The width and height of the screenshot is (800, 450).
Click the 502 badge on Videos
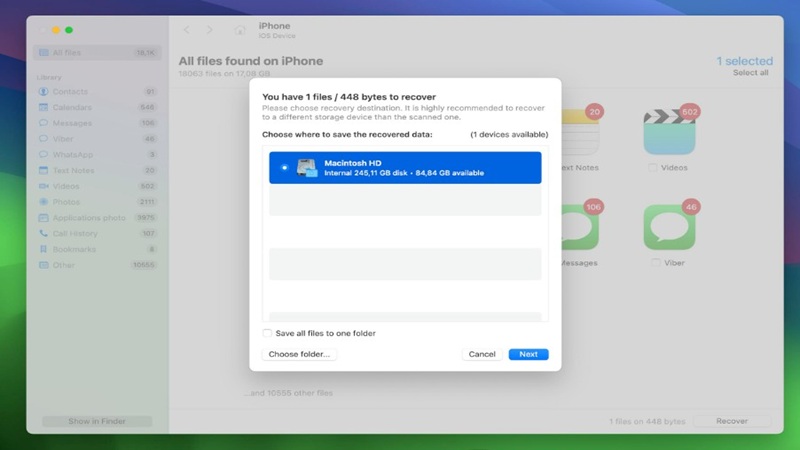(690, 112)
